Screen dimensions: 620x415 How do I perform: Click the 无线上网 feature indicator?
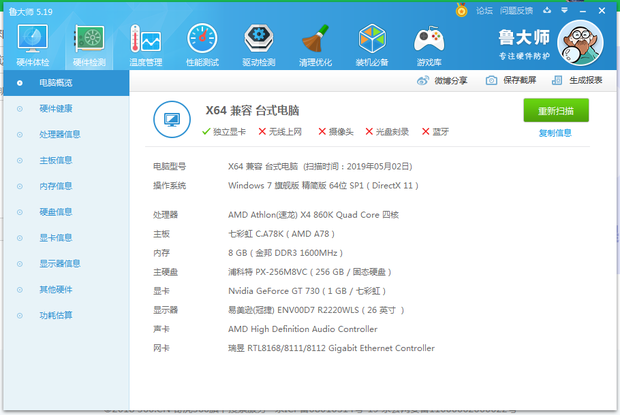280,132
